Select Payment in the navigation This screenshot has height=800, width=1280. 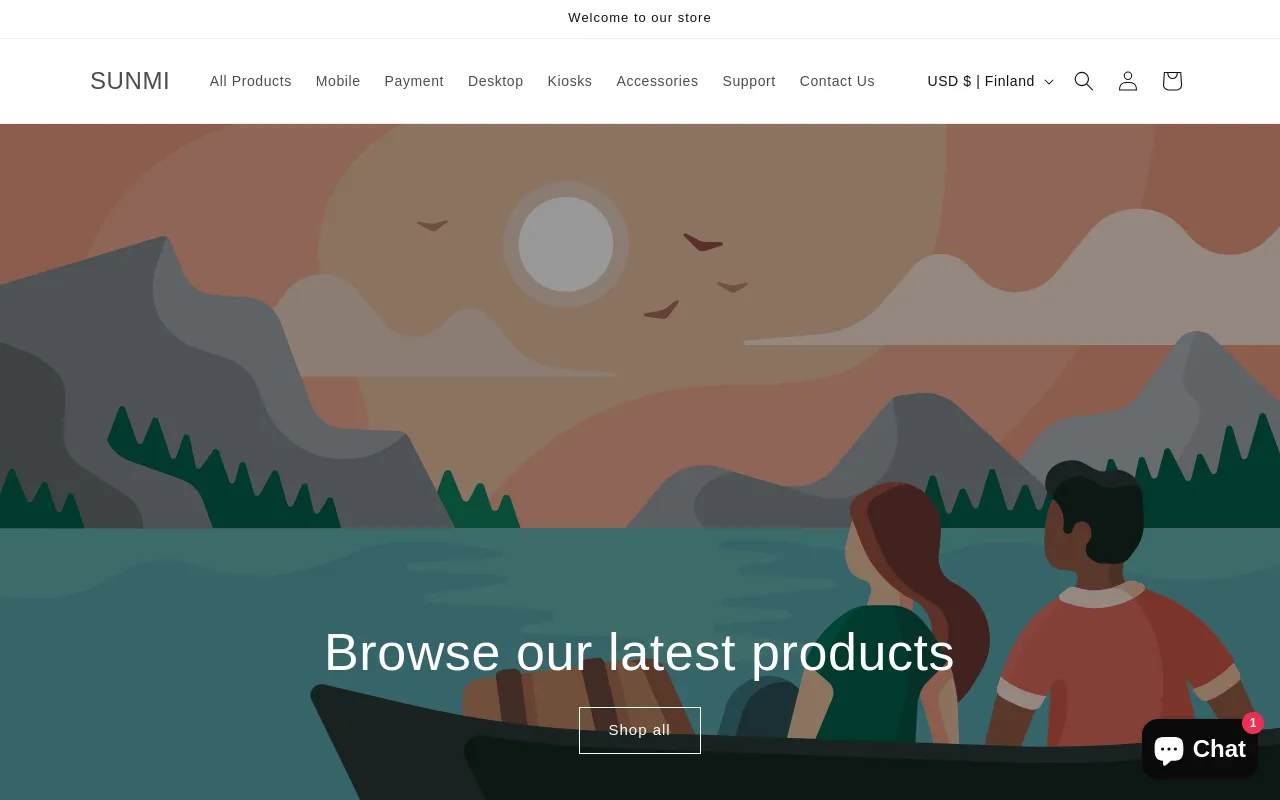(414, 81)
